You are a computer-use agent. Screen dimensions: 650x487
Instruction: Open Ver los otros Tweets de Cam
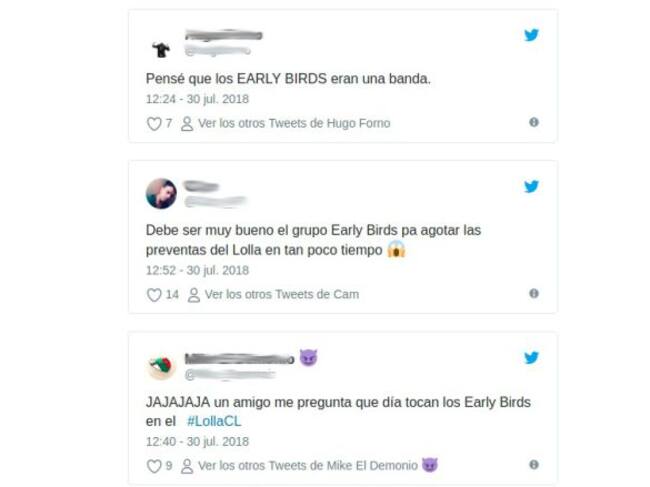(x=282, y=295)
